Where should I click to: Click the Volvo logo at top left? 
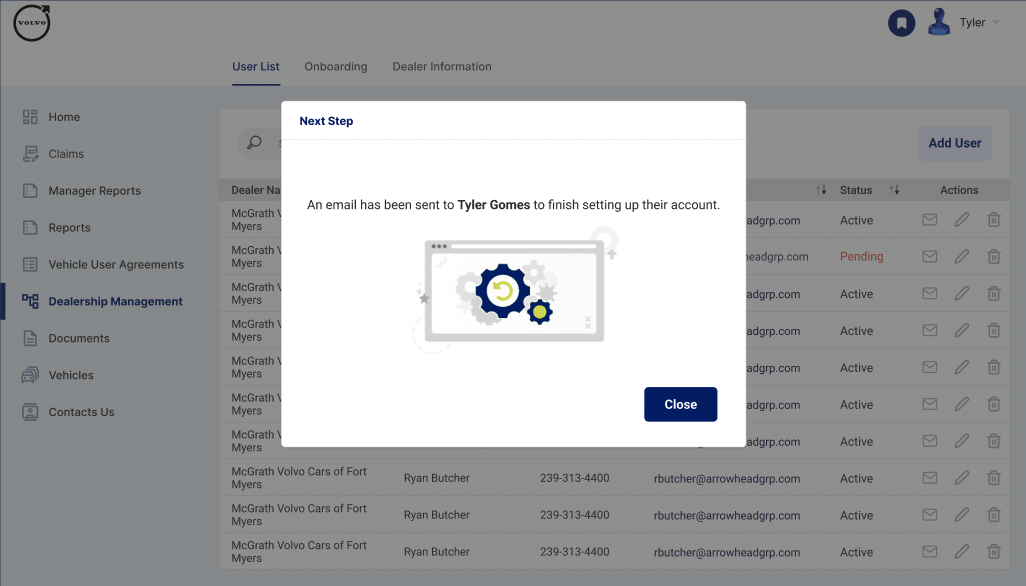(x=31, y=22)
